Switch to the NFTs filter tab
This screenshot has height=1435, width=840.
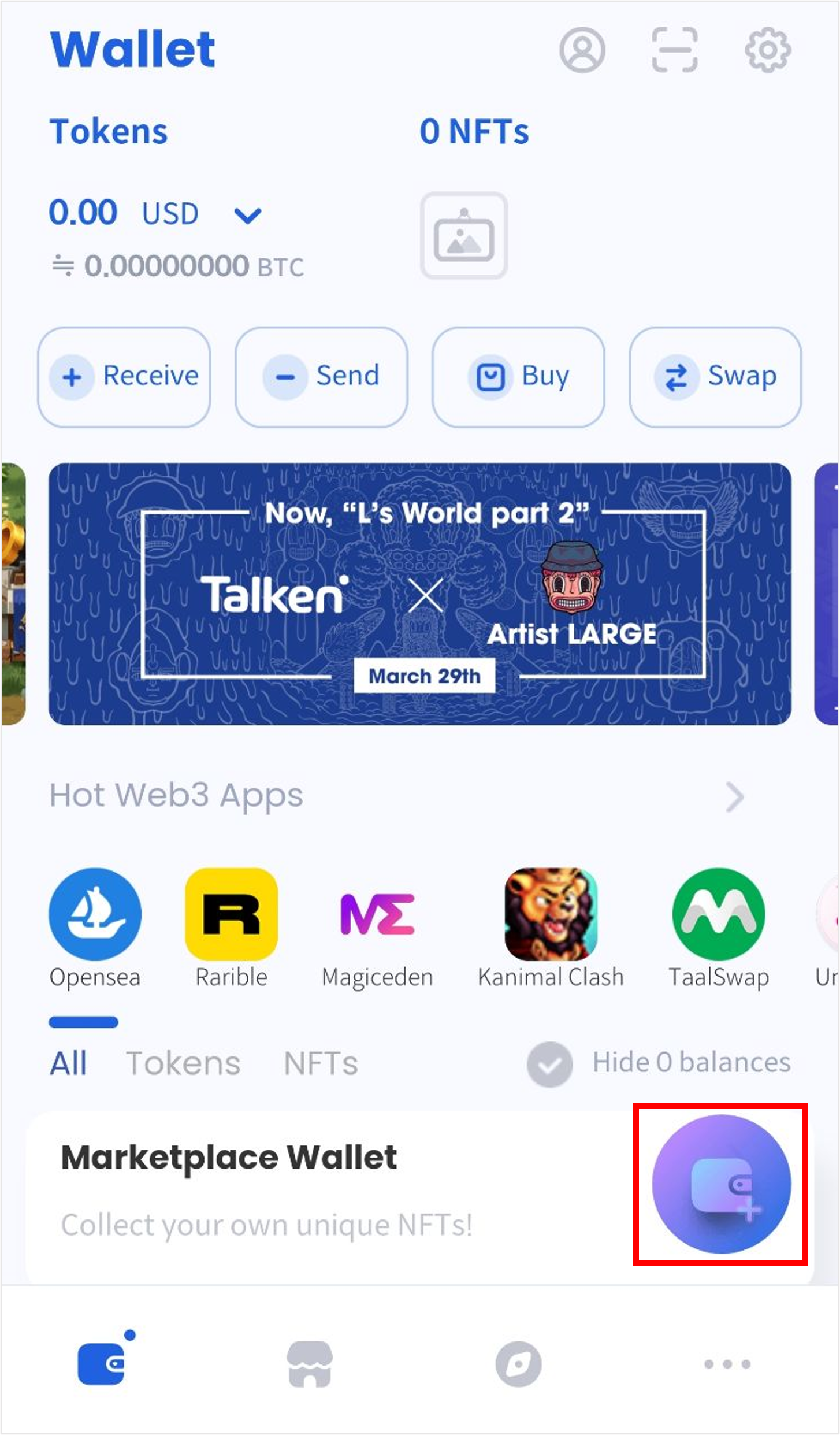coord(321,1063)
